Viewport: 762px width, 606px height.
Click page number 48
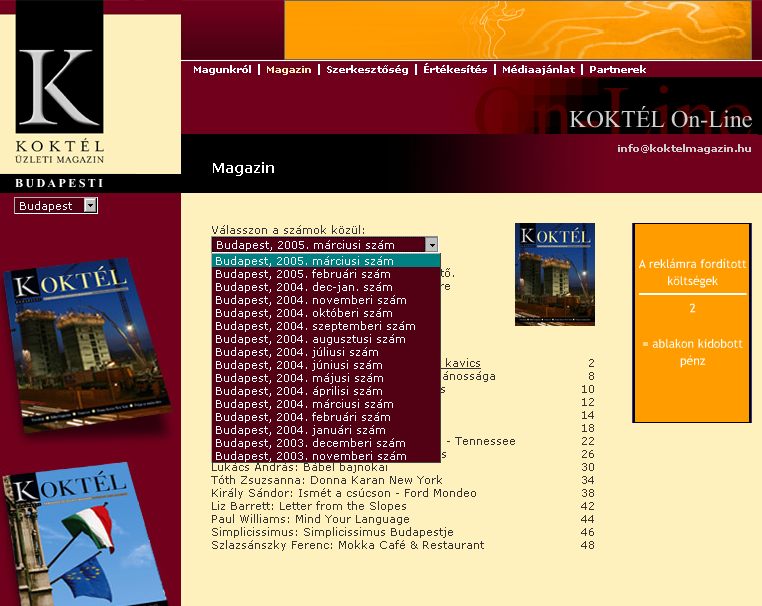588,545
